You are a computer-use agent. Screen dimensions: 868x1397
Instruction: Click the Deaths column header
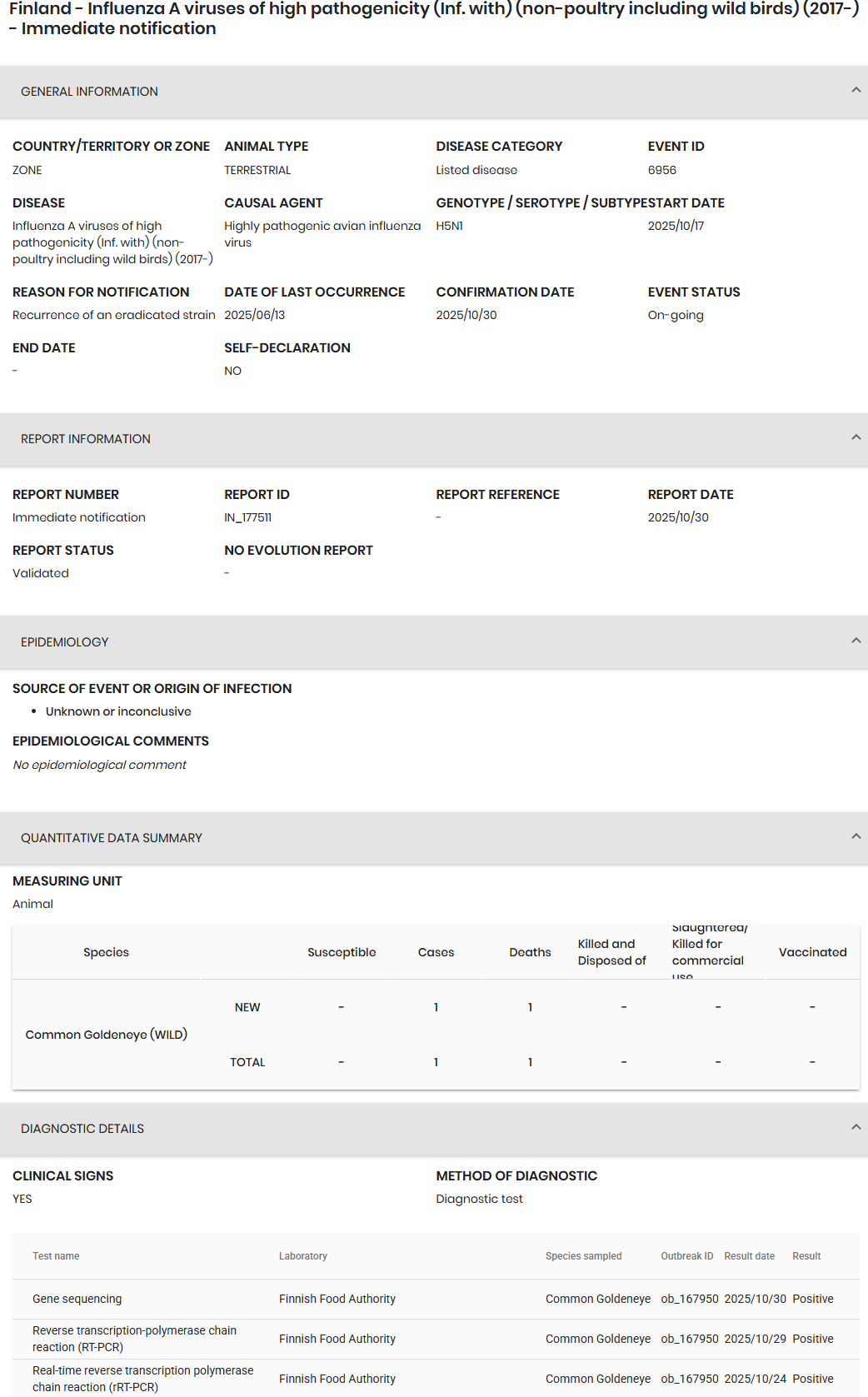(530, 952)
